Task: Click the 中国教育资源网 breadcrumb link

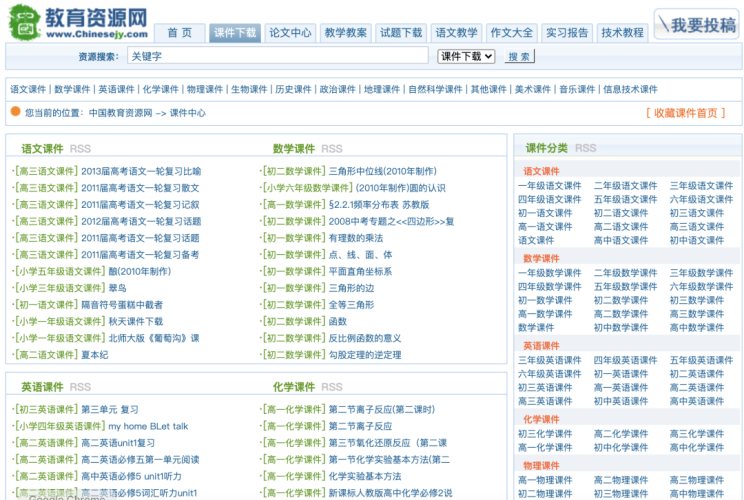Action: coord(120,113)
